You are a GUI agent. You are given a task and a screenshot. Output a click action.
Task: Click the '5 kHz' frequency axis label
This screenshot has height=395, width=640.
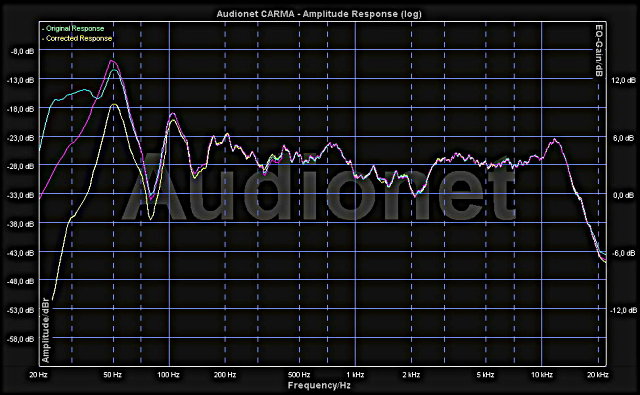point(485,375)
